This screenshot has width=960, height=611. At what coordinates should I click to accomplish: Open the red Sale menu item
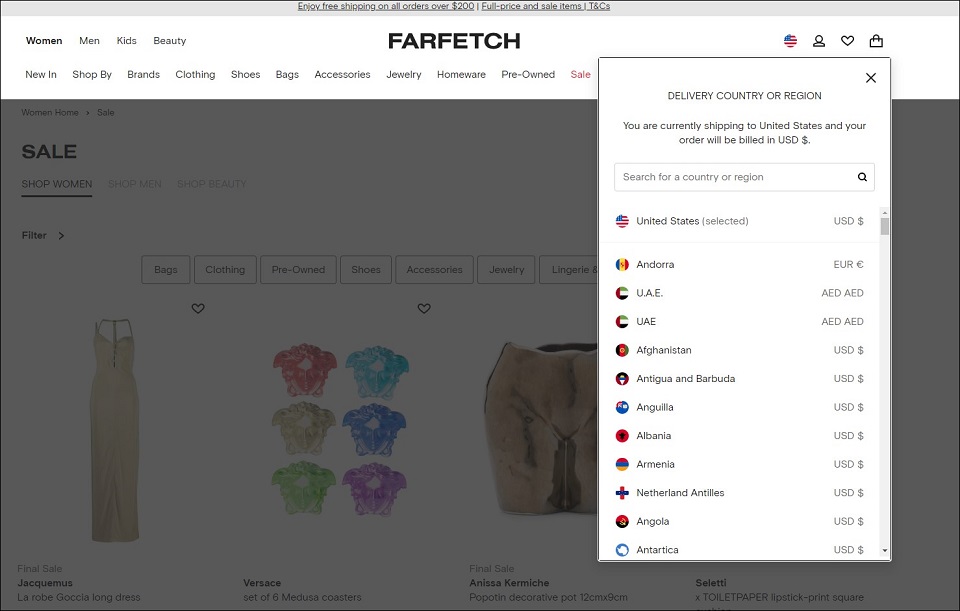click(x=580, y=75)
